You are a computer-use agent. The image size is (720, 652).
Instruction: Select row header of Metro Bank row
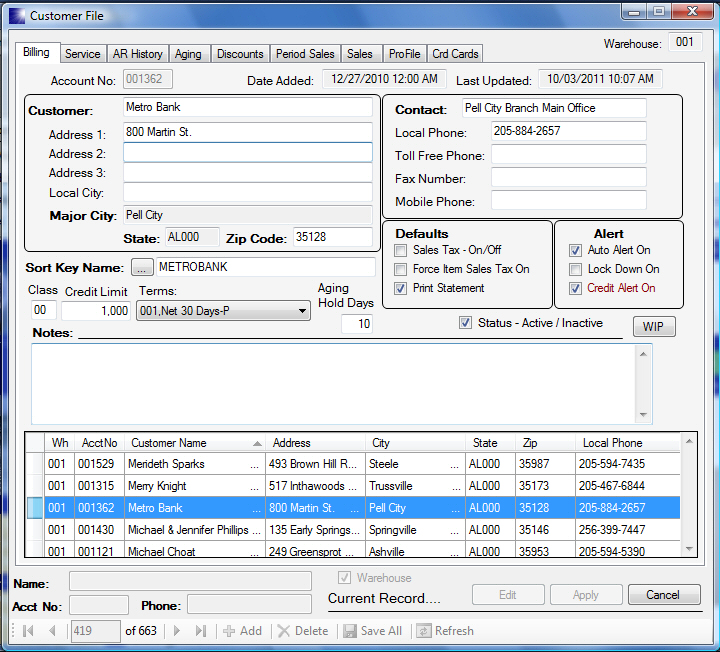point(35,508)
